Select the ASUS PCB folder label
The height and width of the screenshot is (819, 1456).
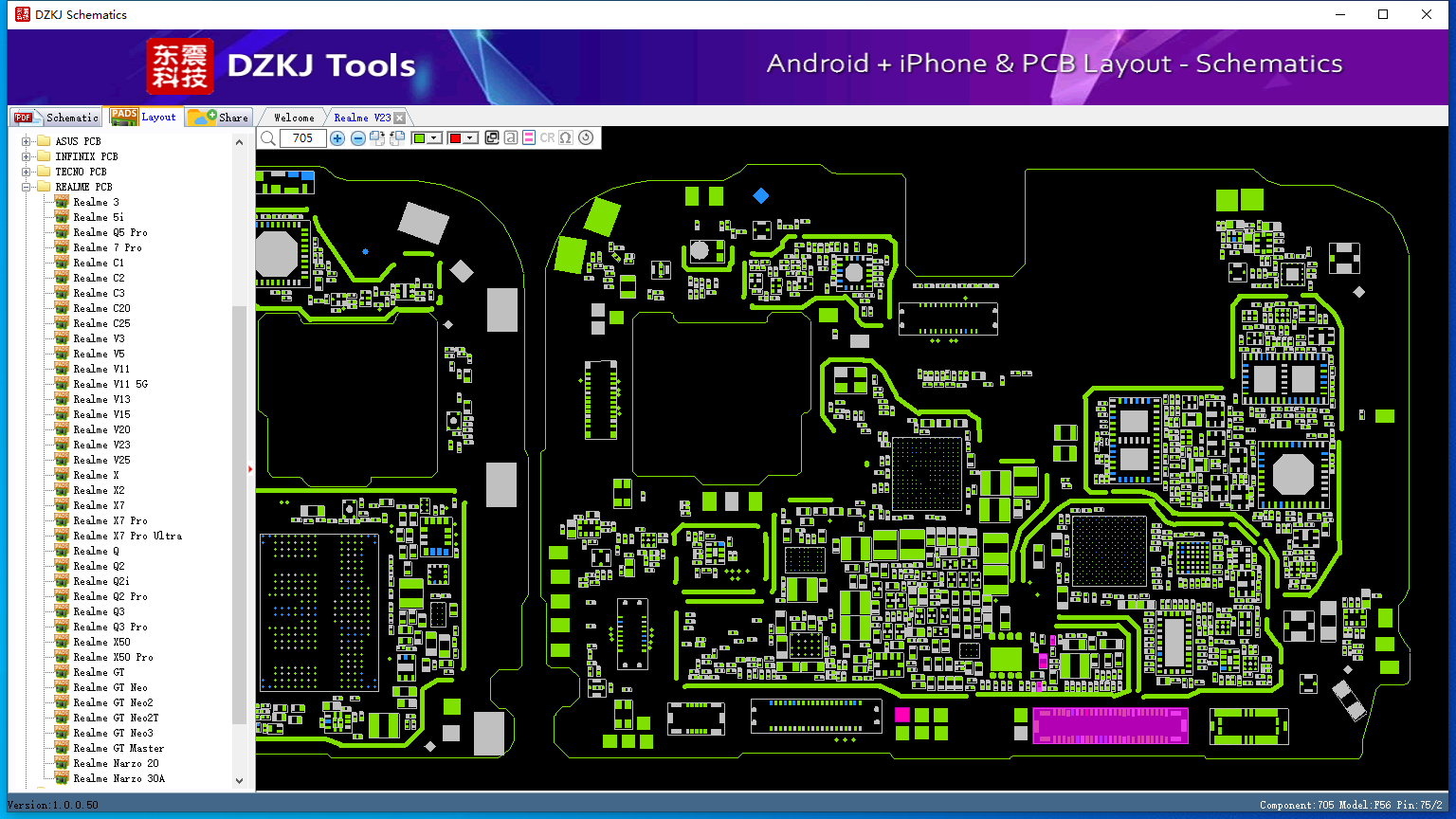(78, 141)
